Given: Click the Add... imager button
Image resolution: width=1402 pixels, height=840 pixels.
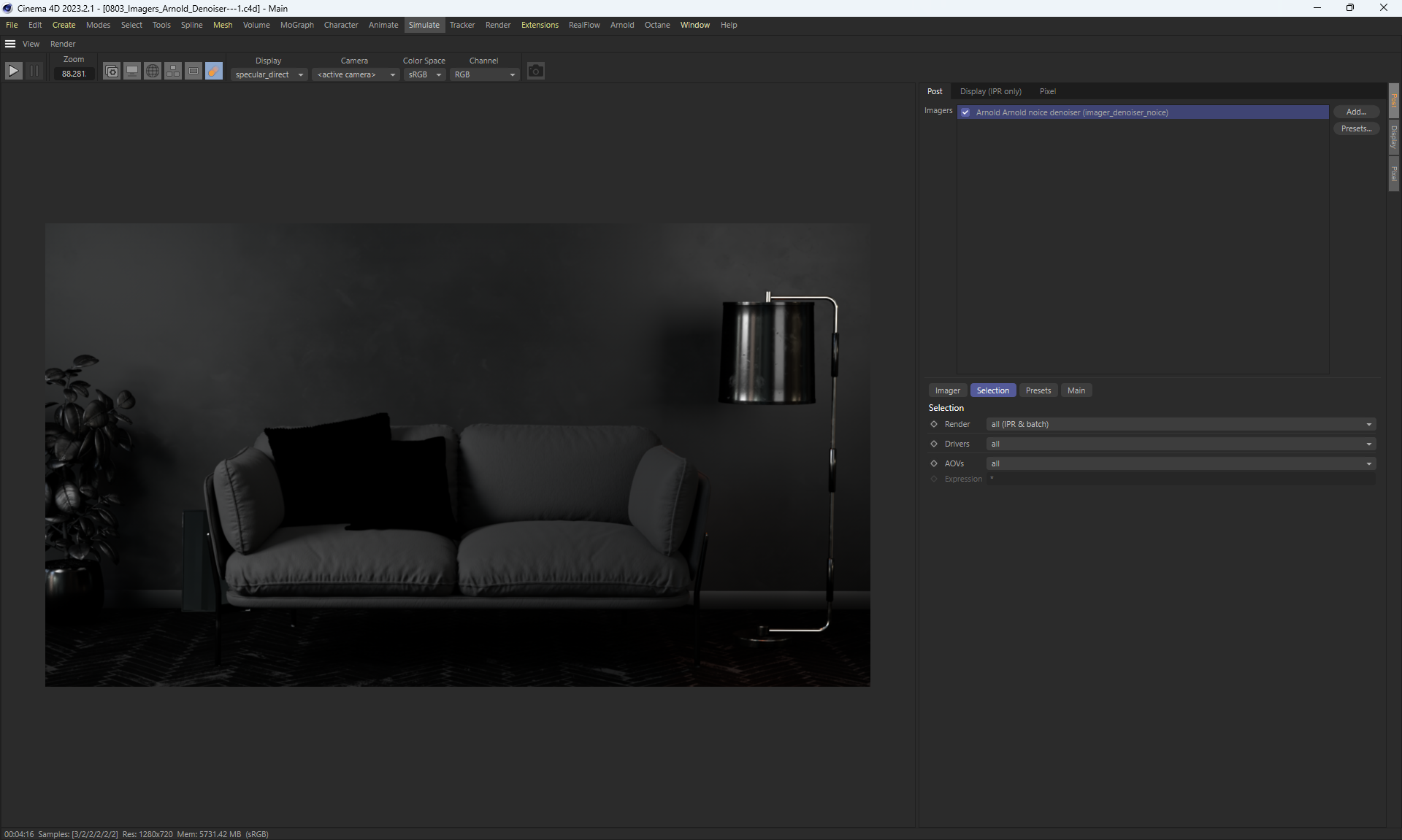Looking at the screenshot, I should tap(1356, 112).
